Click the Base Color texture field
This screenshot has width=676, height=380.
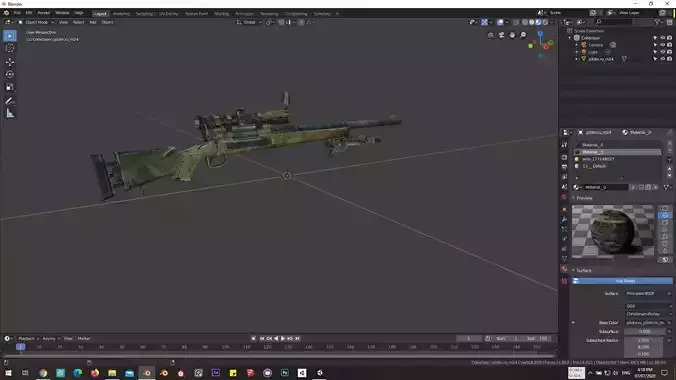coord(645,323)
